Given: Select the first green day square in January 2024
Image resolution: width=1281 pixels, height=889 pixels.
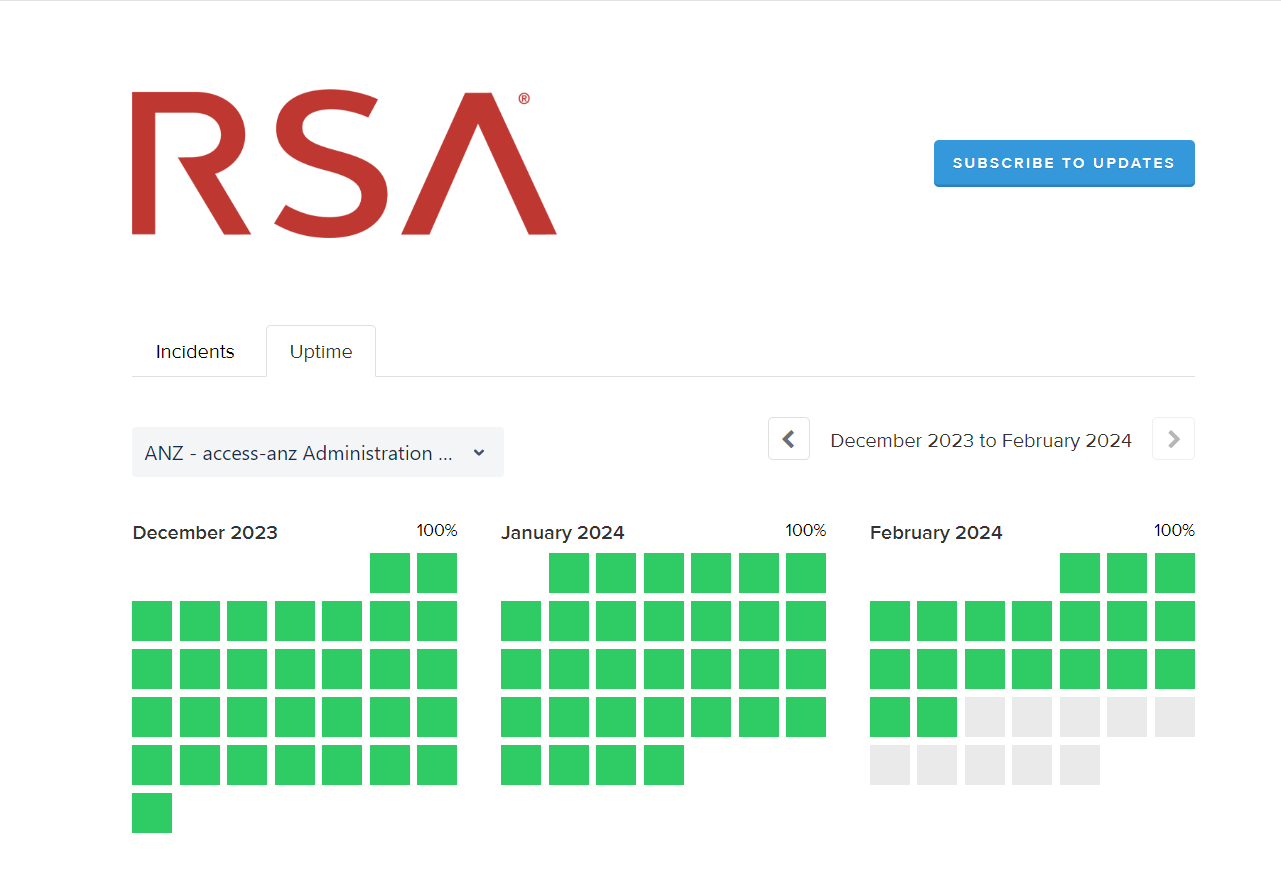Looking at the screenshot, I should pos(569,573).
